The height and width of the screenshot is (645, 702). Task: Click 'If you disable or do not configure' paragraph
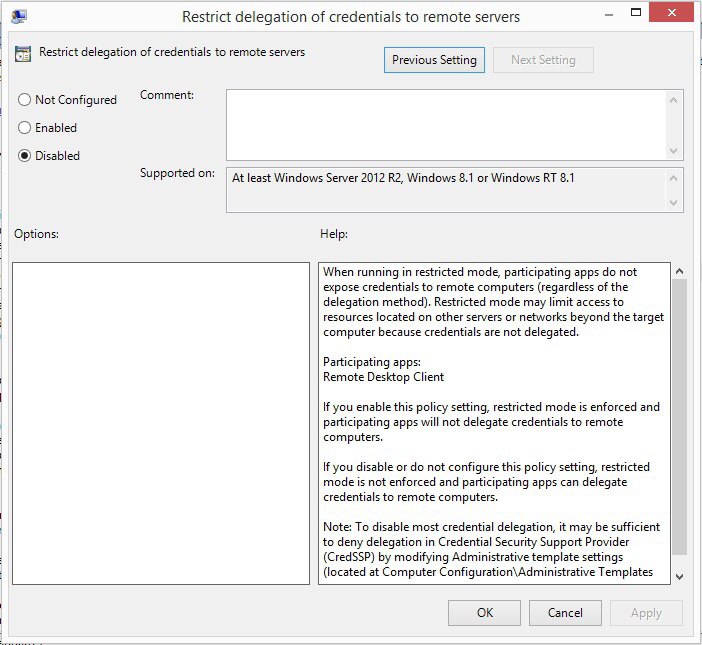tap(486, 482)
